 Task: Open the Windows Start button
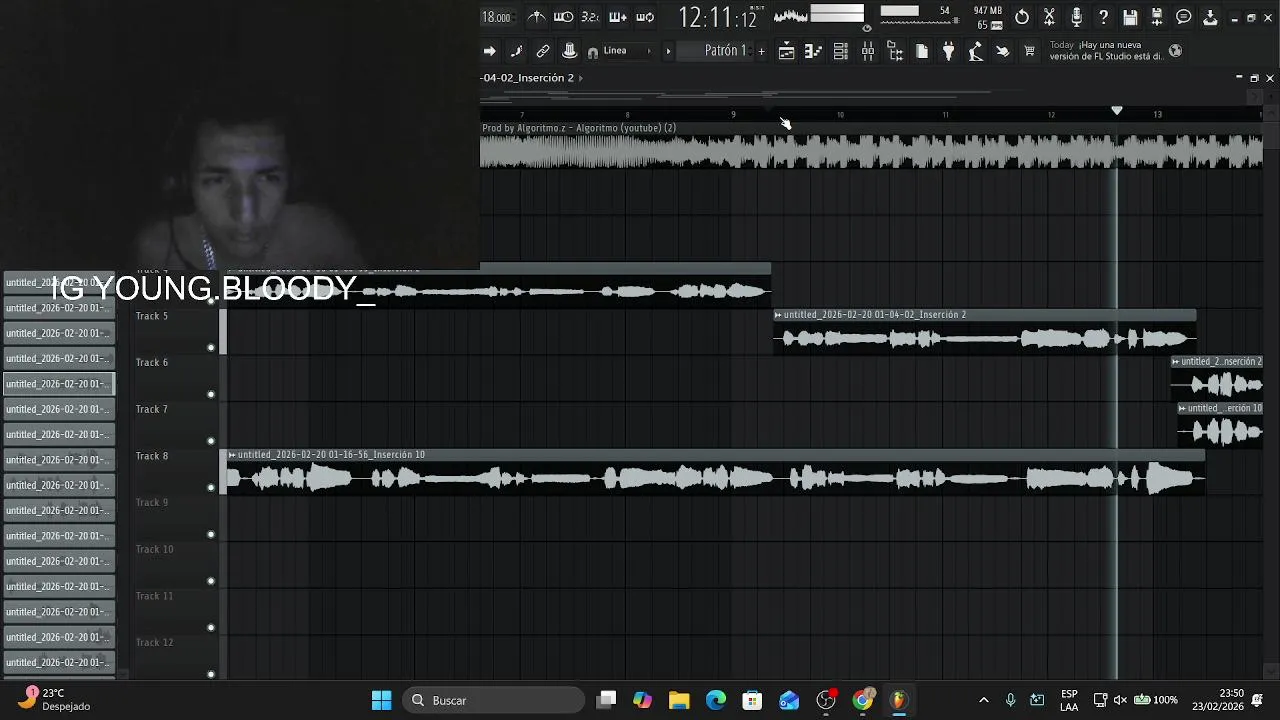coord(381,700)
